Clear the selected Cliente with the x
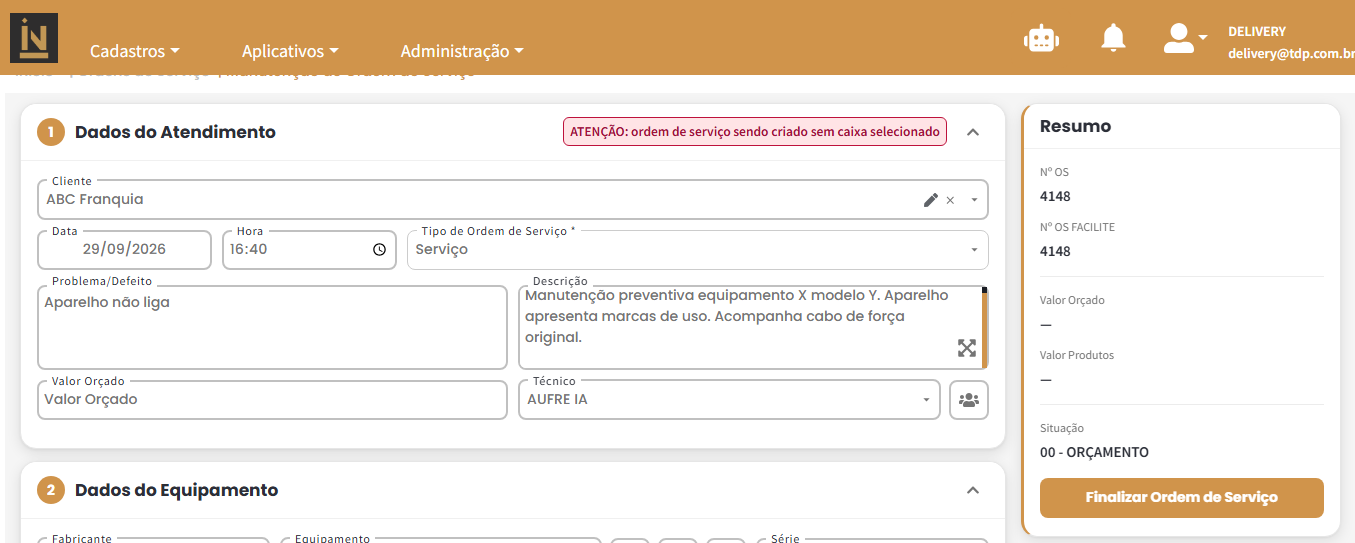 point(950,200)
